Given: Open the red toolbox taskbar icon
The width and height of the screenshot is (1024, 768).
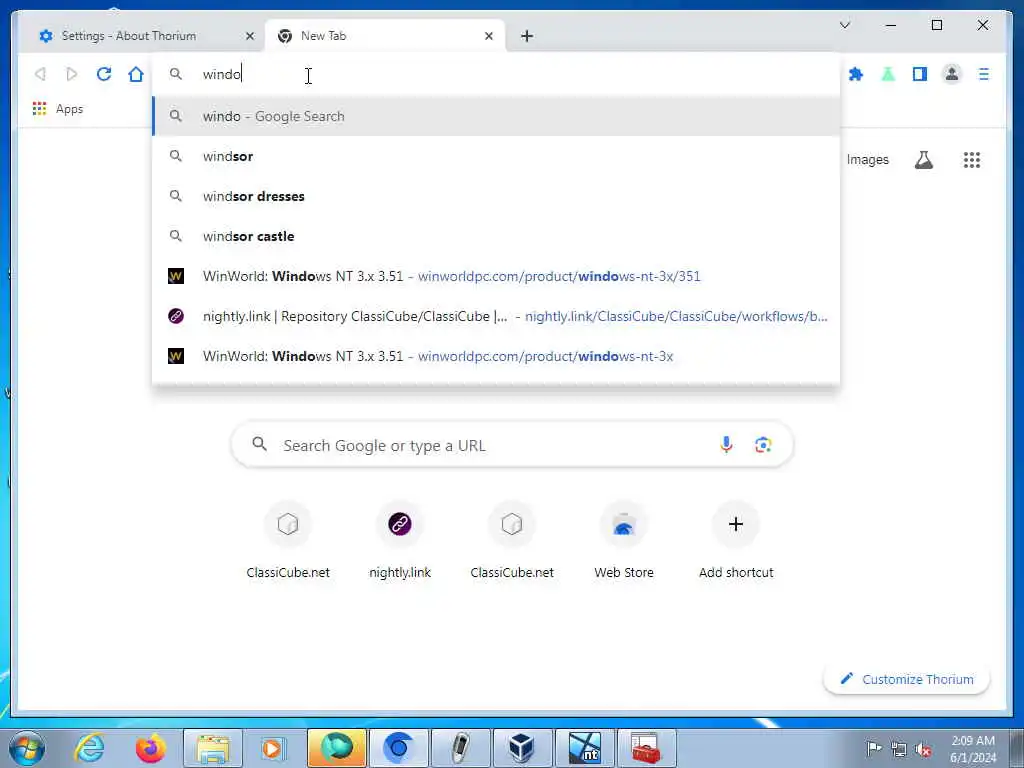Looking at the screenshot, I should point(645,748).
